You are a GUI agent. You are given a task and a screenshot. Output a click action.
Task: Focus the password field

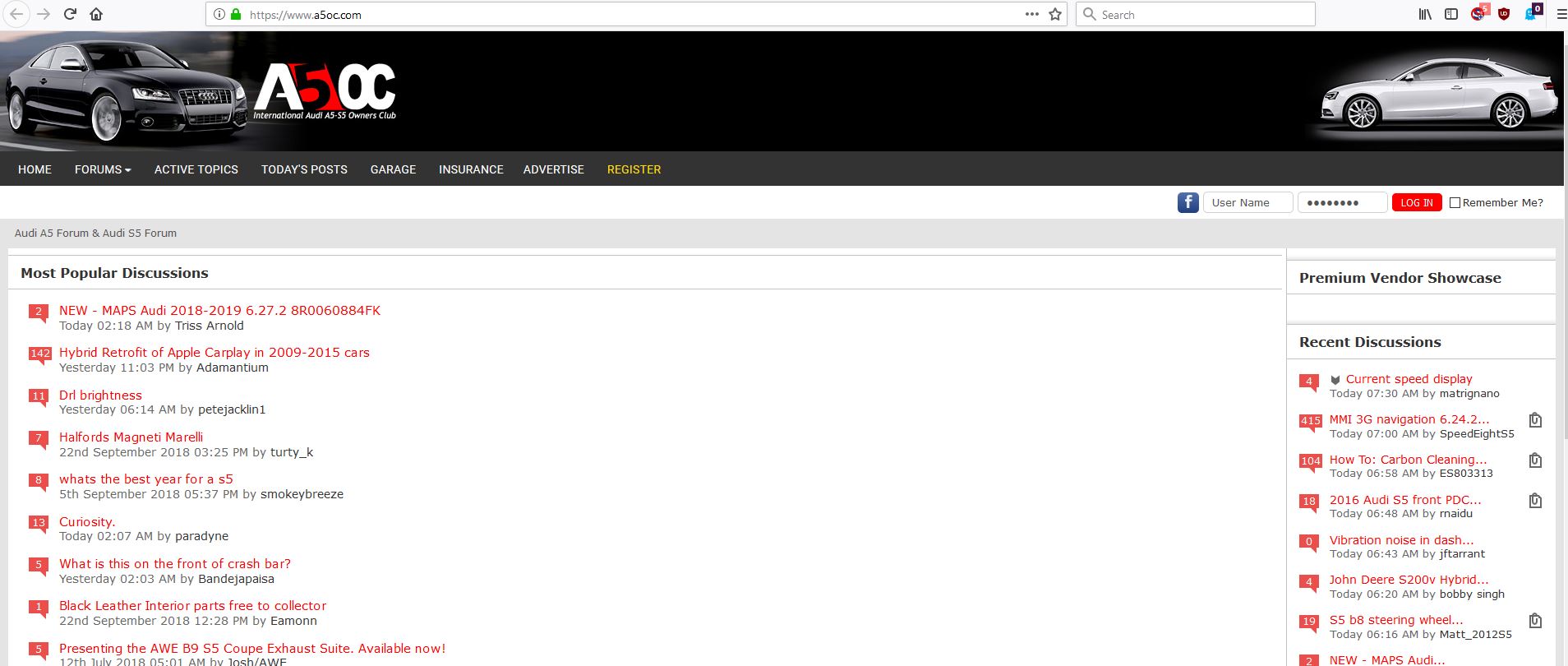1342,202
